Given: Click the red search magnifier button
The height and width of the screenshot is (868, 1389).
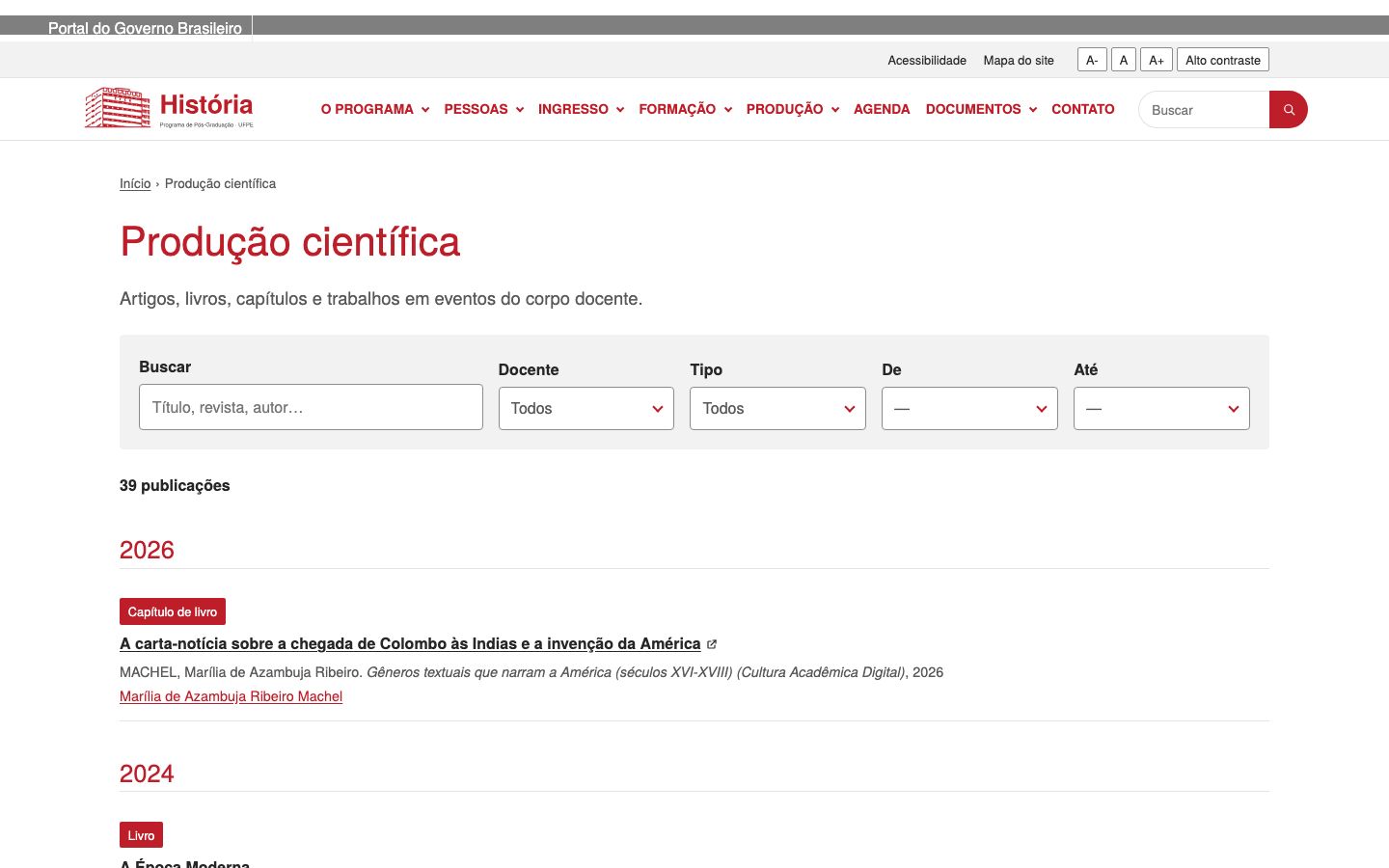Looking at the screenshot, I should pyautogui.click(x=1289, y=110).
